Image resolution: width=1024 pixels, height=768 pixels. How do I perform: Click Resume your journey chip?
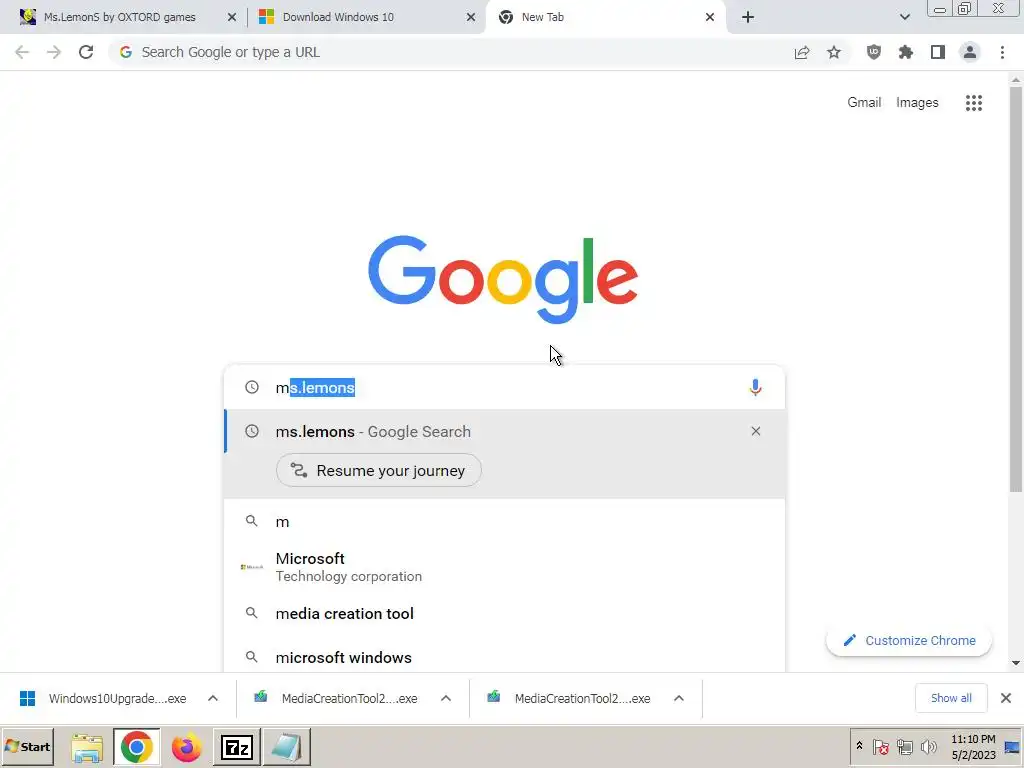[379, 470]
